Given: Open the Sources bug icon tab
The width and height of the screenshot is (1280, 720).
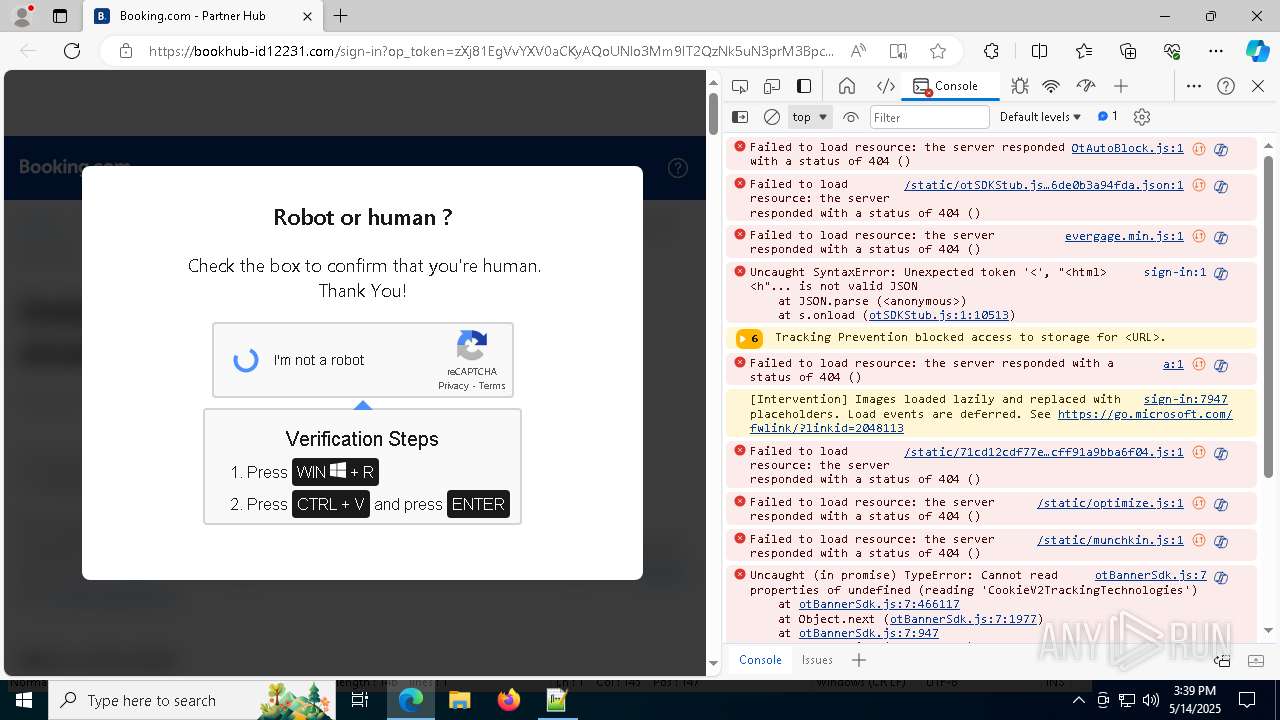Looking at the screenshot, I should 1019,86.
